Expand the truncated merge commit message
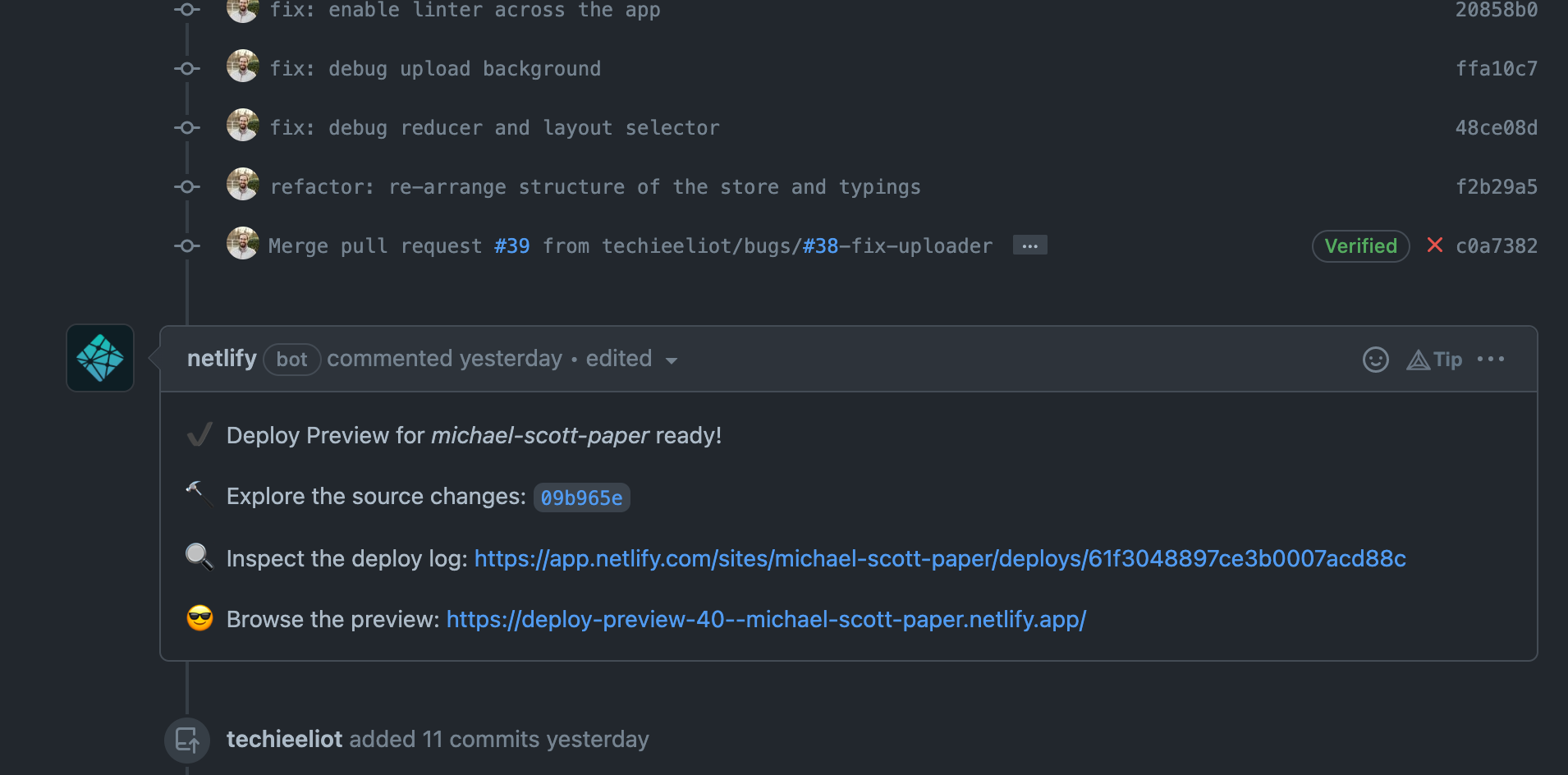 click(1029, 245)
